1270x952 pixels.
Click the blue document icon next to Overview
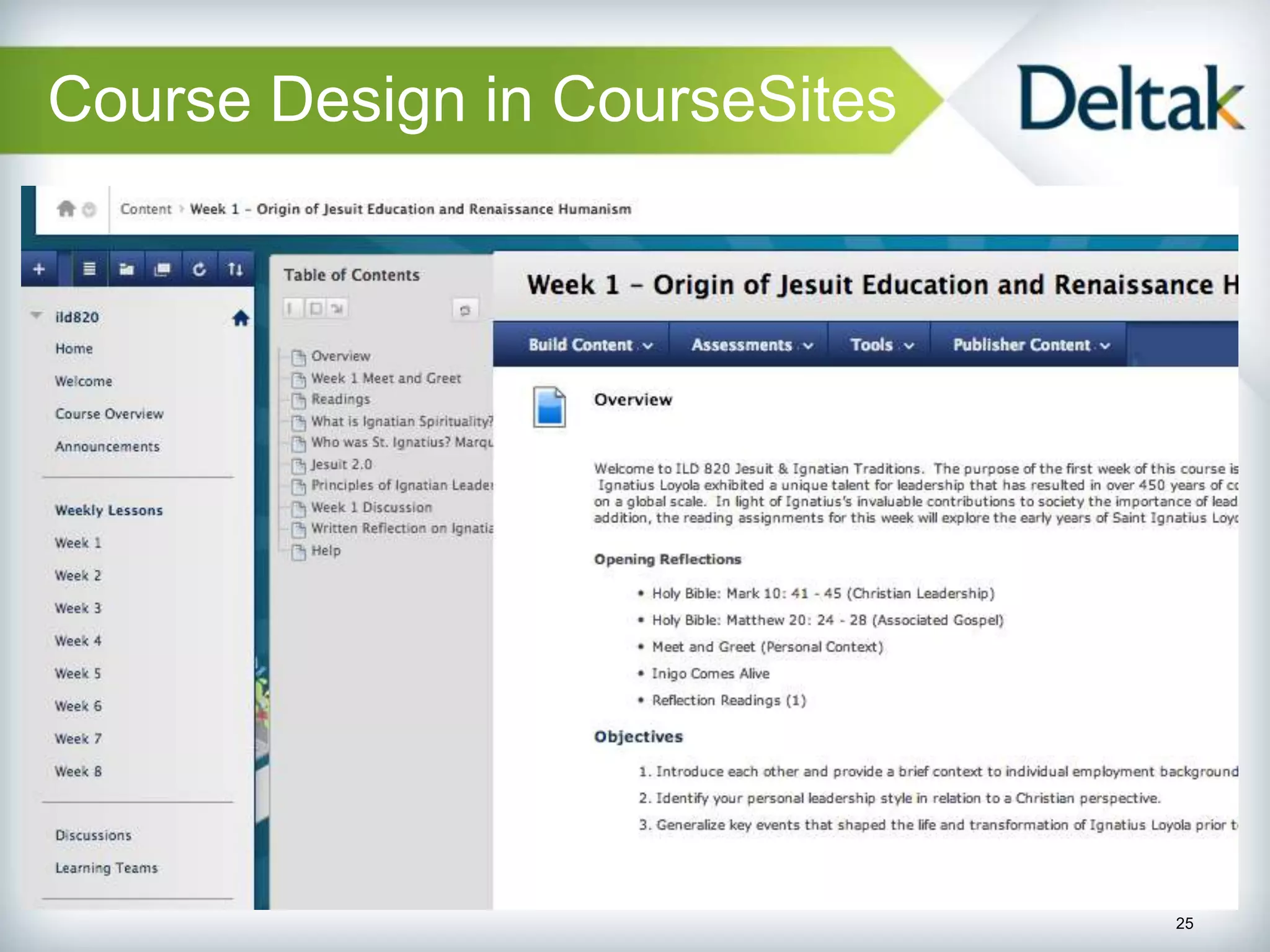coord(549,407)
